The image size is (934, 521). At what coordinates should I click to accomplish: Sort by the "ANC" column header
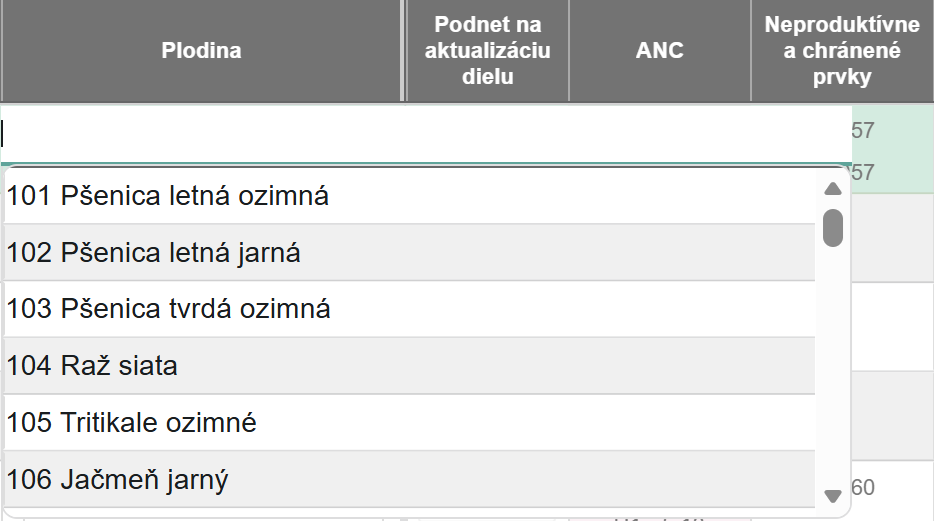(x=660, y=50)
